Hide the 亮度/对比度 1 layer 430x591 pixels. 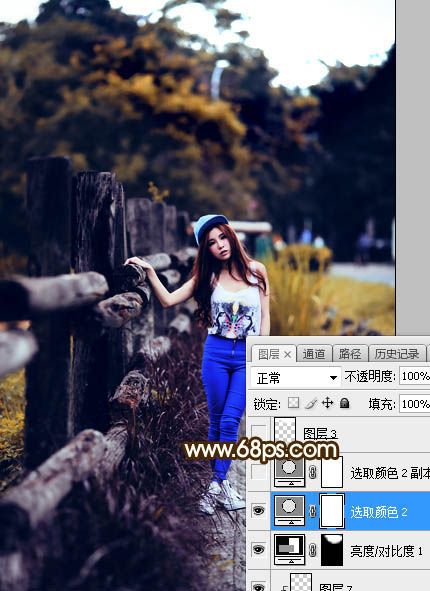259,550
